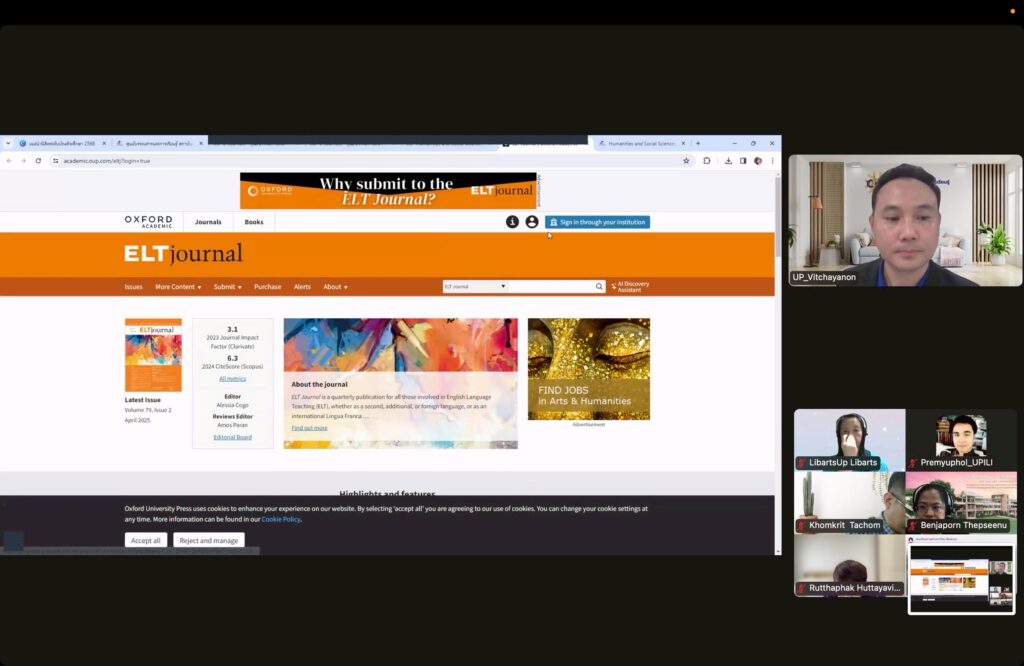Click the search magnifier icon

599,287
